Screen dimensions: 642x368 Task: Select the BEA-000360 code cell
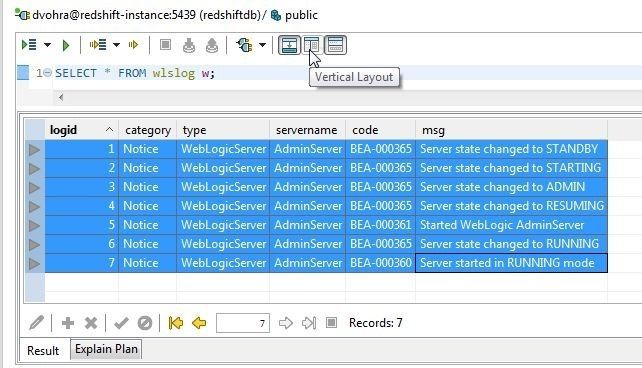click(x=380, y=263)
